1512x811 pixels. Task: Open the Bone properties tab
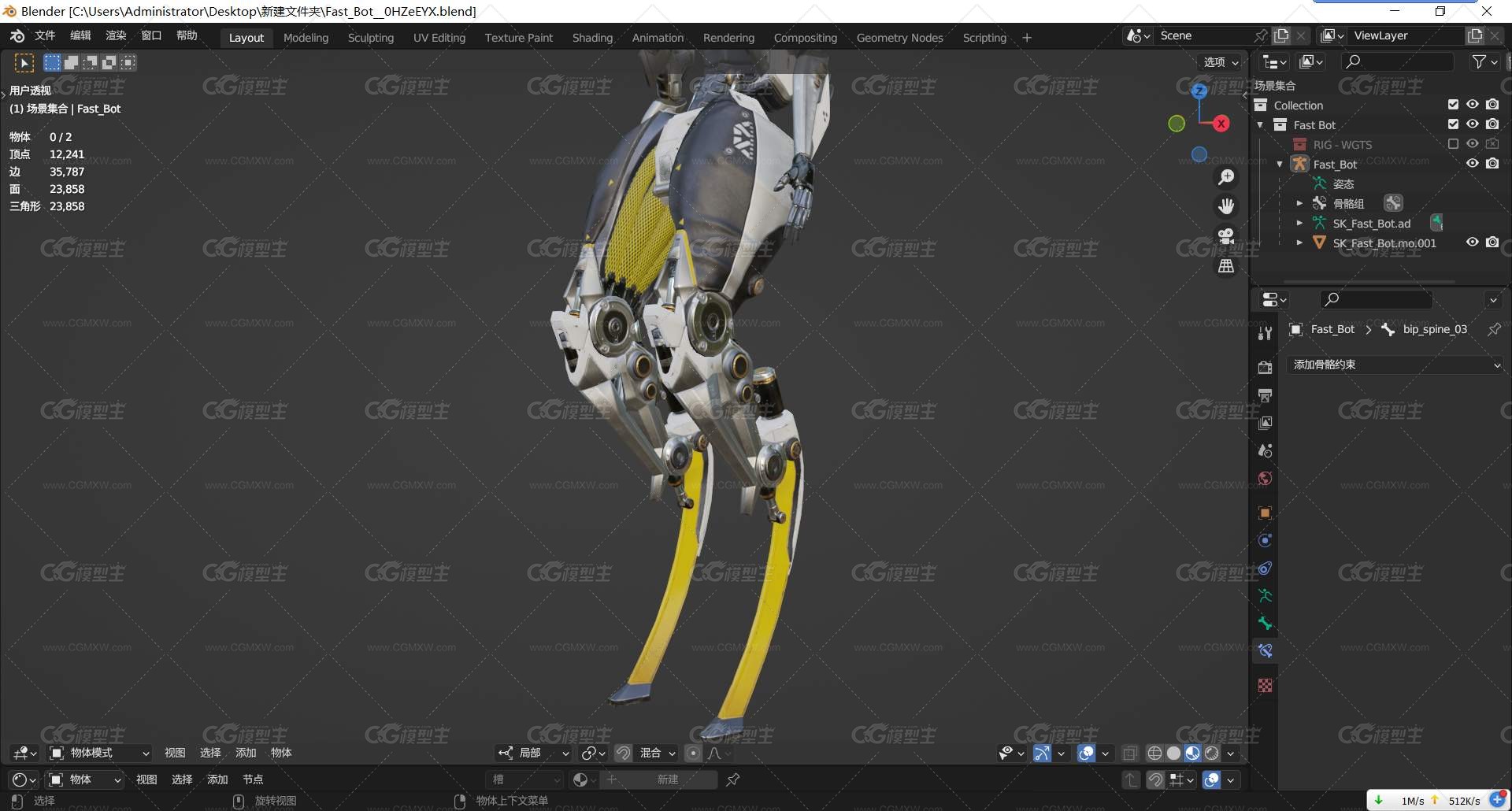(x=1265, y=623)
